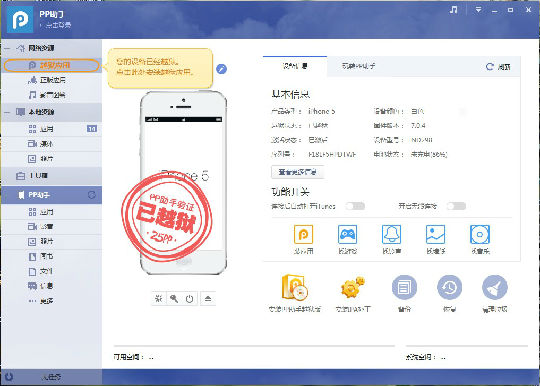Switch to the device info tab
This screenshot has width=540, height=386.
[x=295, y=66]
